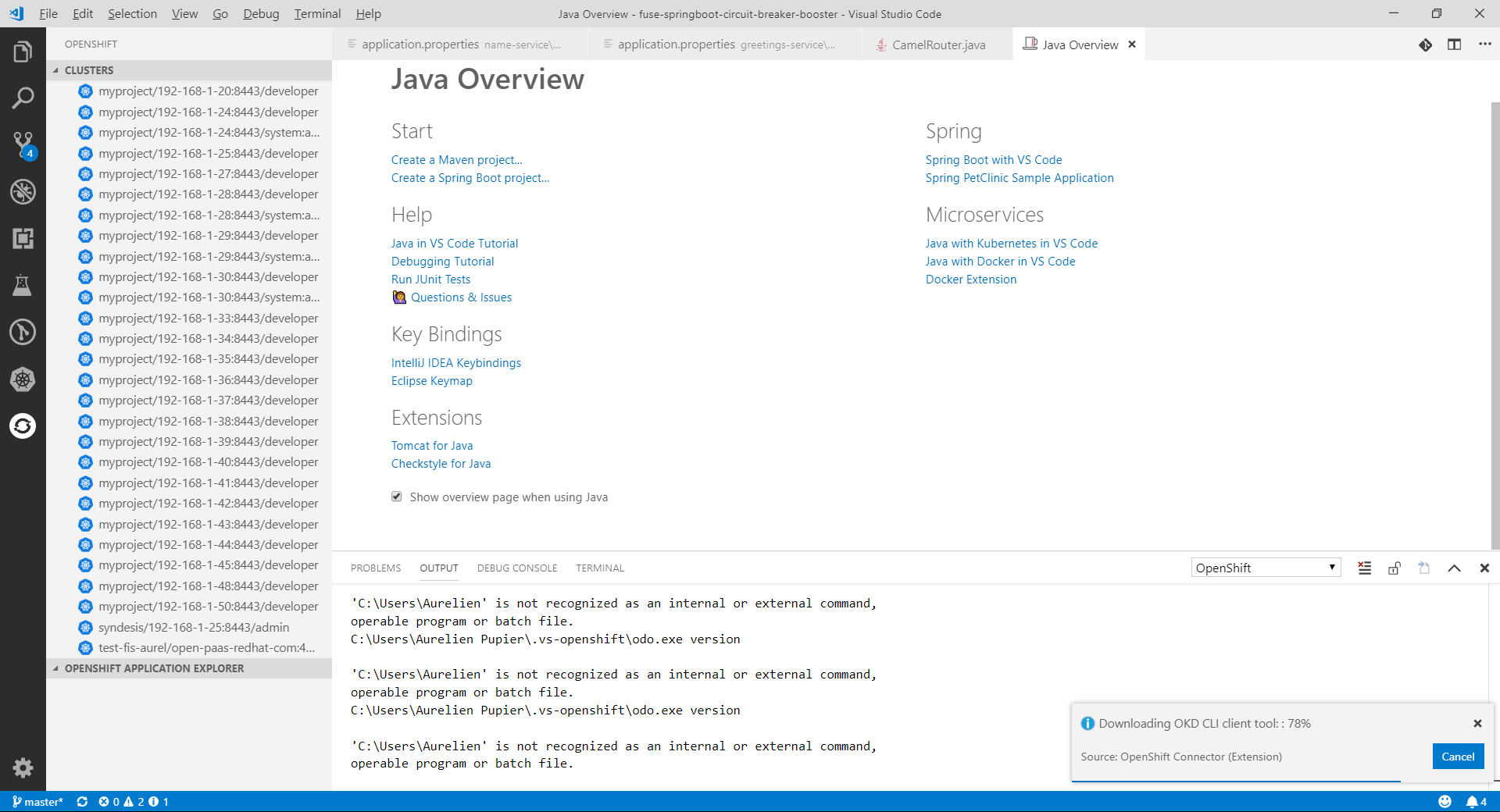The height and width of the screenshot is (812, 1500).
Task: Open the Extensions view
Action: tap(23, 239)
